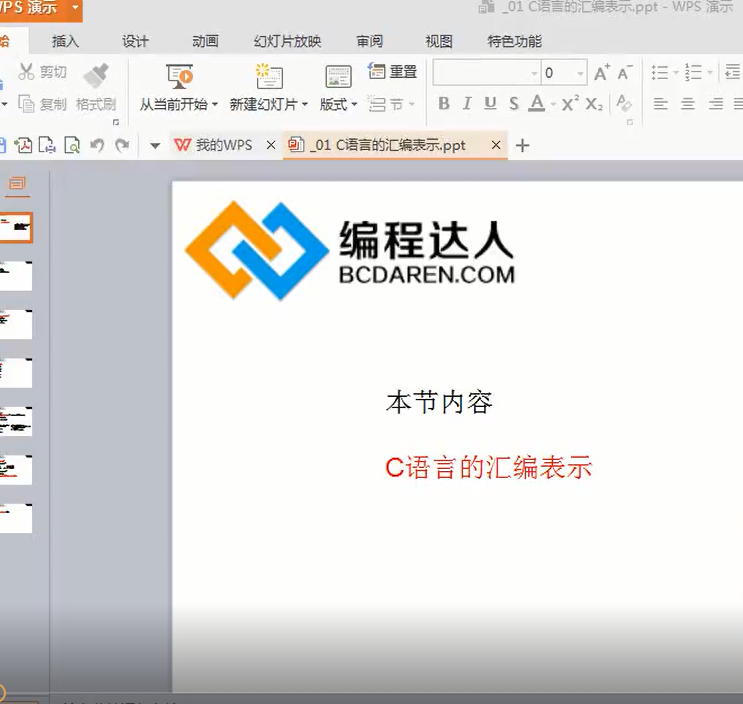The image size is (743, 704).
Task: Decrease font size with A- icon
Action: [x=625, y=72]
